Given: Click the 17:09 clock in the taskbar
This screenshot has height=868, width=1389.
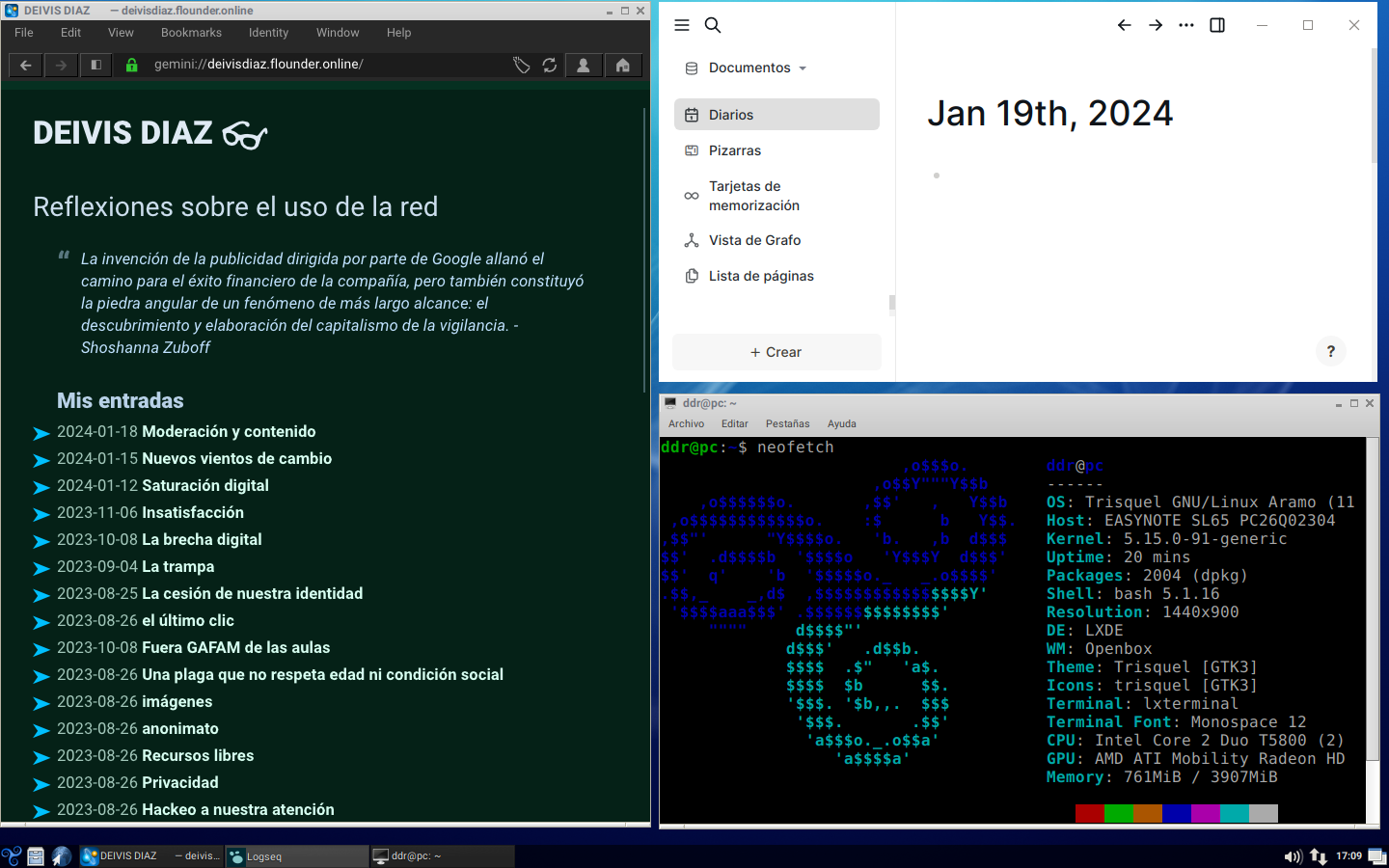Looking at the screenshot, I should tap(1348, 856).
